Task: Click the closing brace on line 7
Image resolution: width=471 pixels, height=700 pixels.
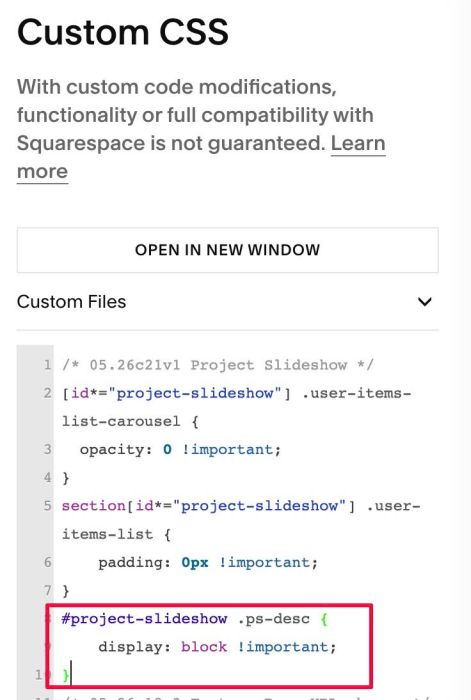Action: [66, 591]
